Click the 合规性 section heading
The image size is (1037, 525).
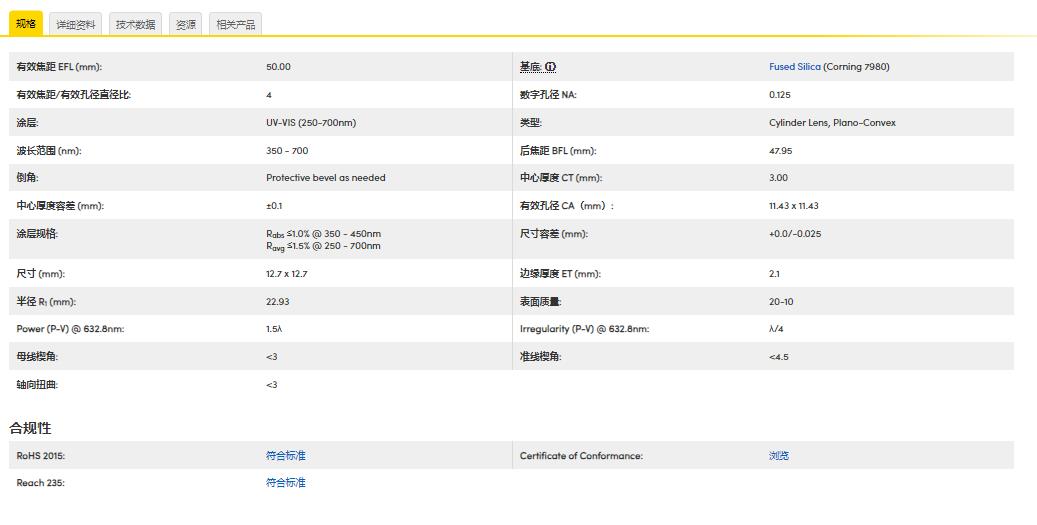[30, 428]
